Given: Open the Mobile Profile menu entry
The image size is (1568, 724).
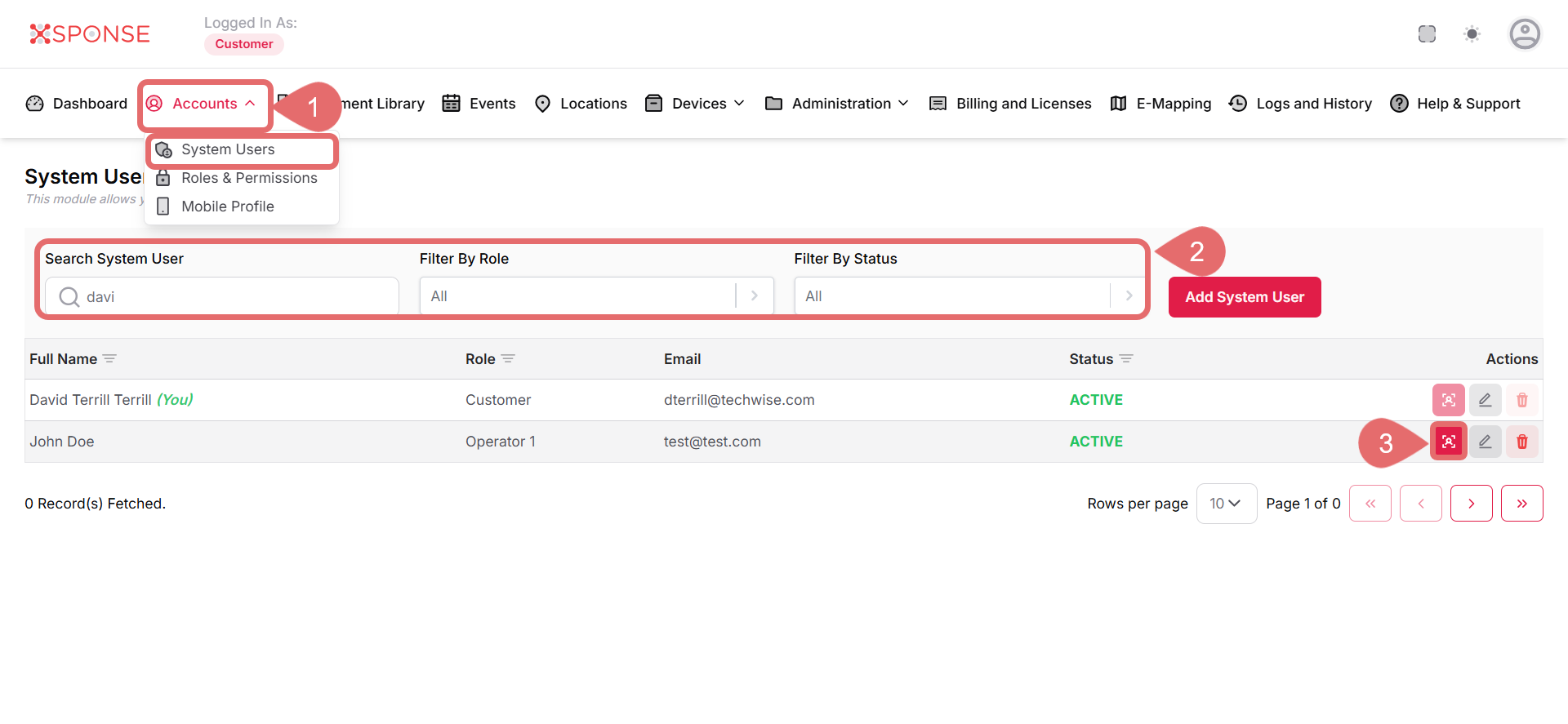Looking at the screenshot, I should click(x=227, y=207).
